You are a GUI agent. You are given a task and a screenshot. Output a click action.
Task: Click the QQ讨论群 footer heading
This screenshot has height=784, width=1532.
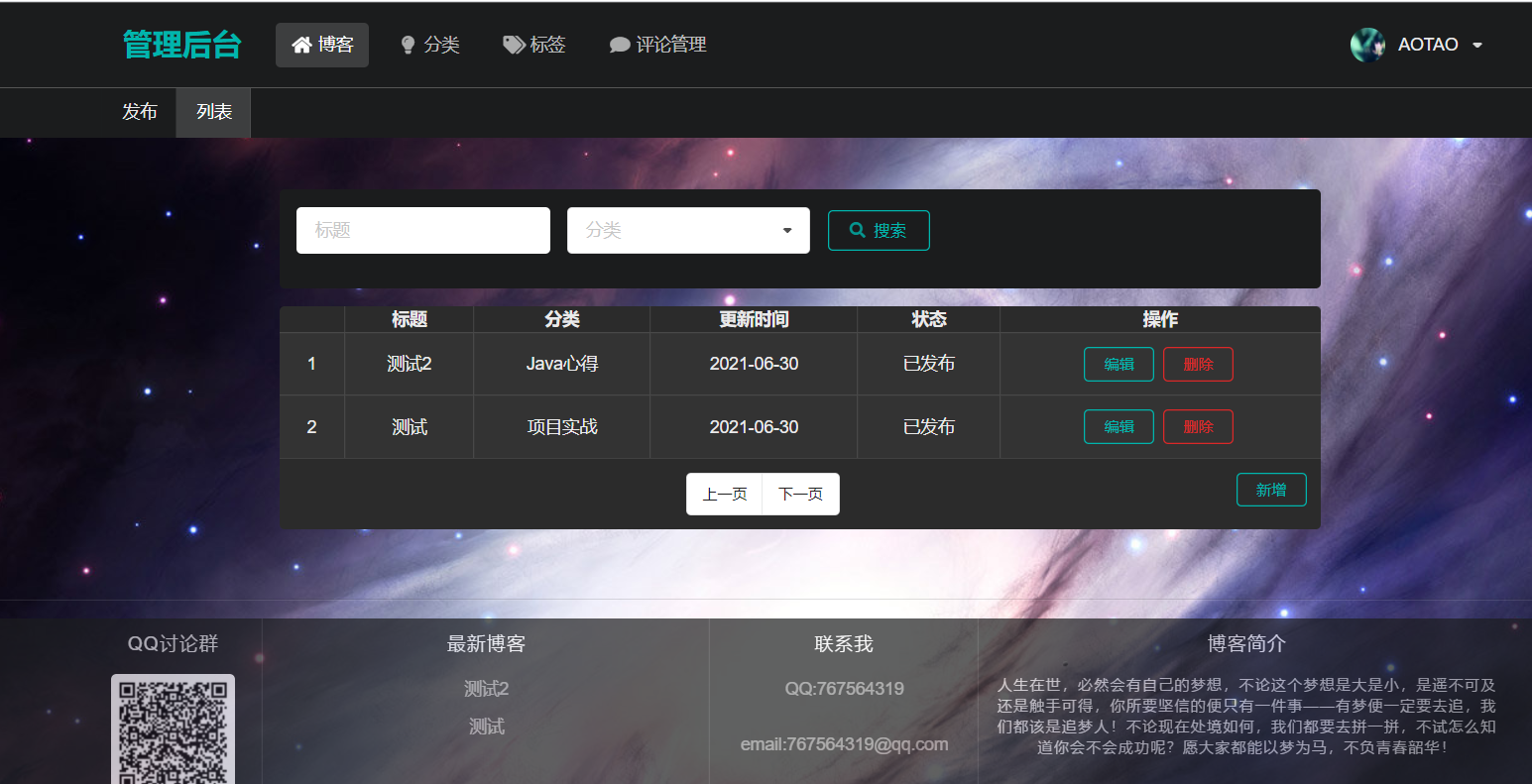pos(173,644)
